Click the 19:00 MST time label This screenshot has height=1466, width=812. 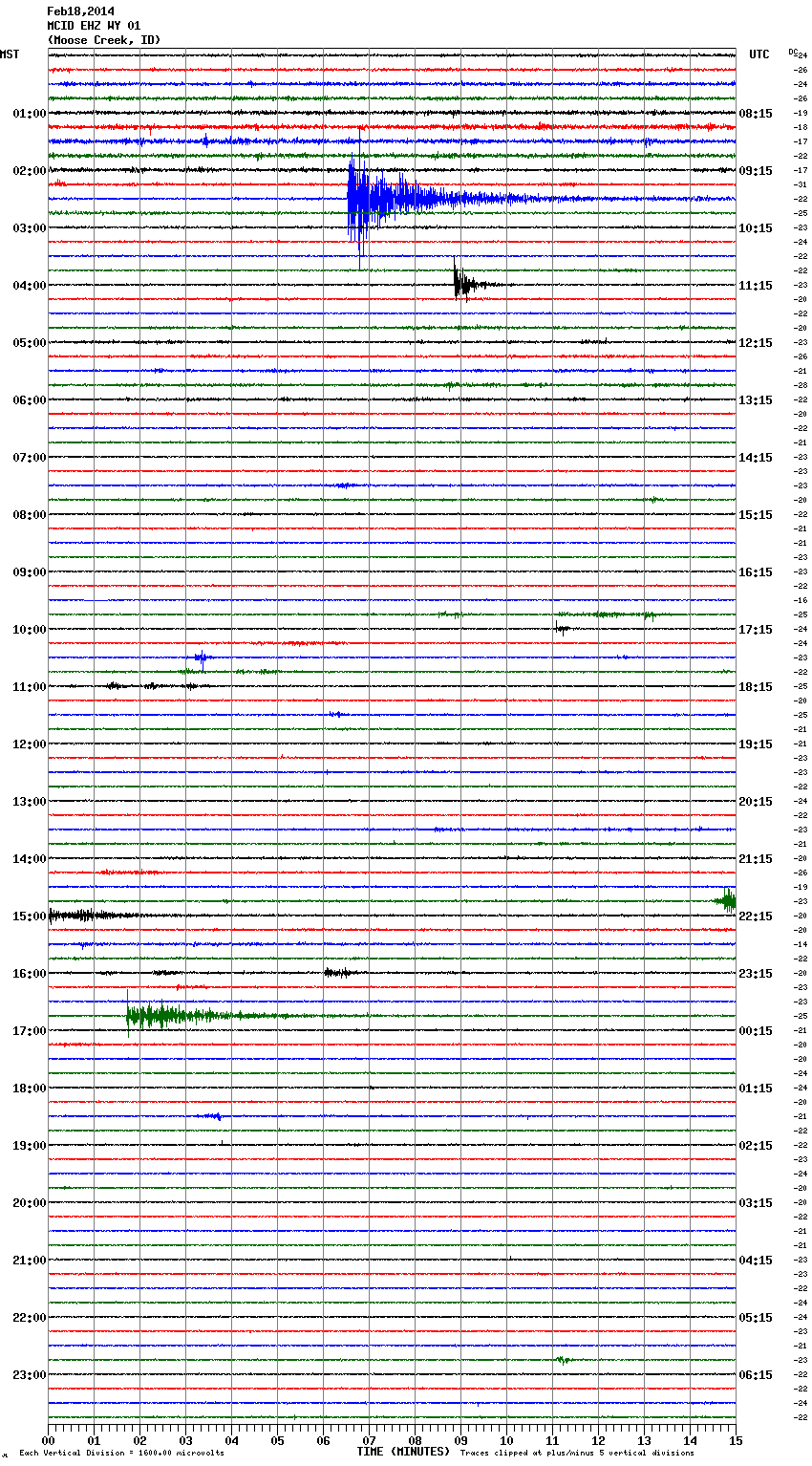(30, 1146)
